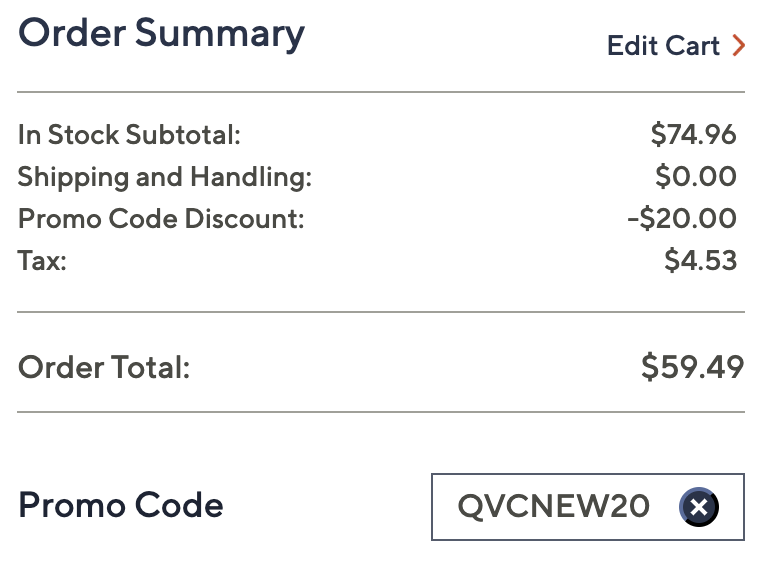Viewport: 766px width, 562px height.
Task: Click the Edit Cart link
Action: coord(663,46)
